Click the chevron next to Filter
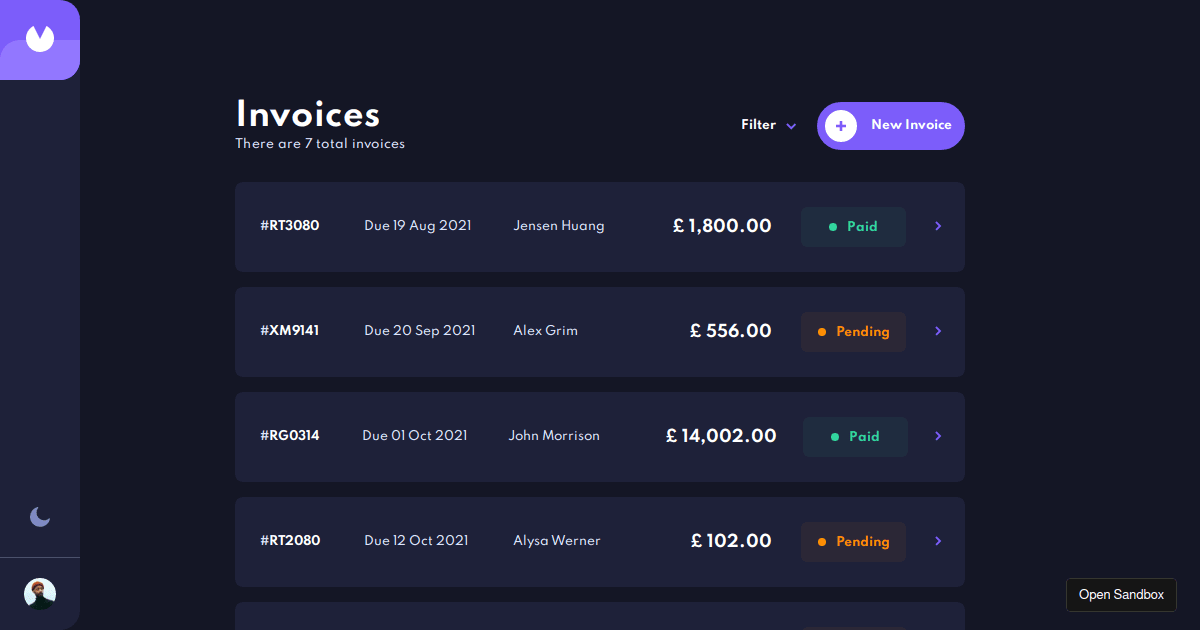 tap(791, 126)
